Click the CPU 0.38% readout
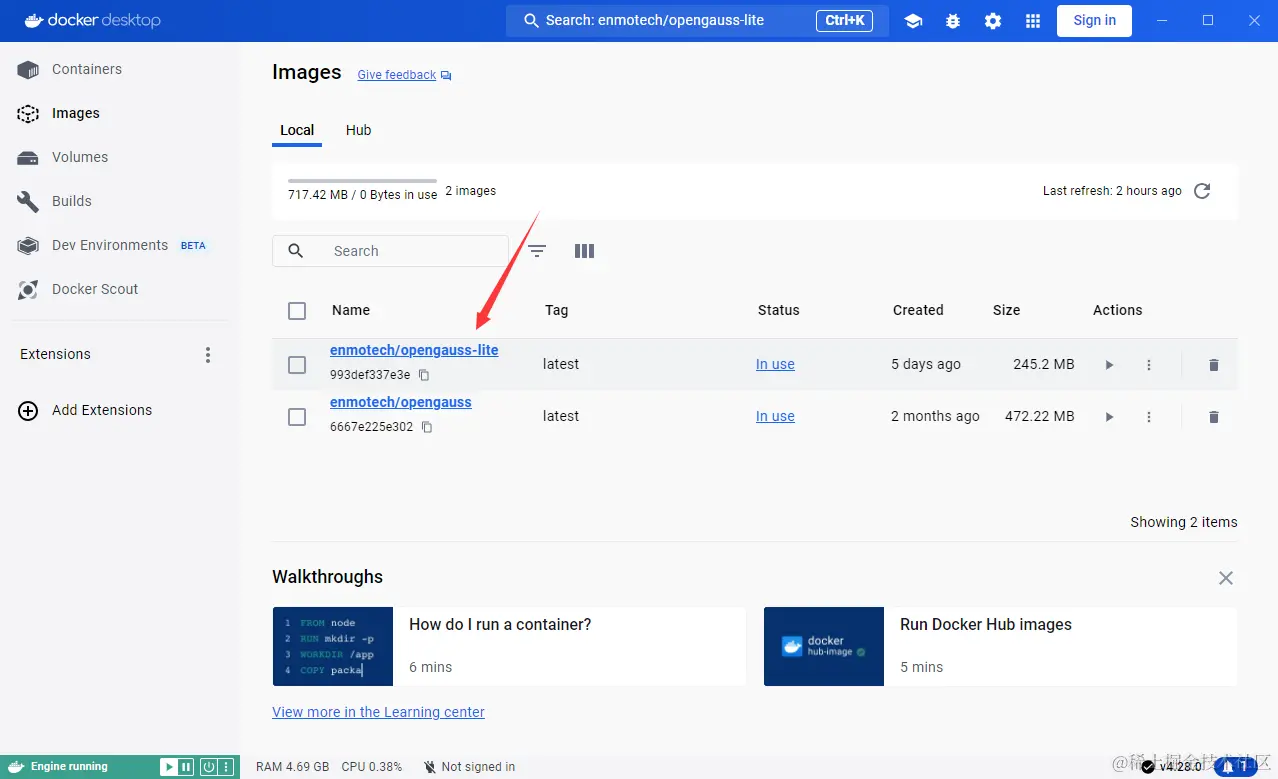 371,767
